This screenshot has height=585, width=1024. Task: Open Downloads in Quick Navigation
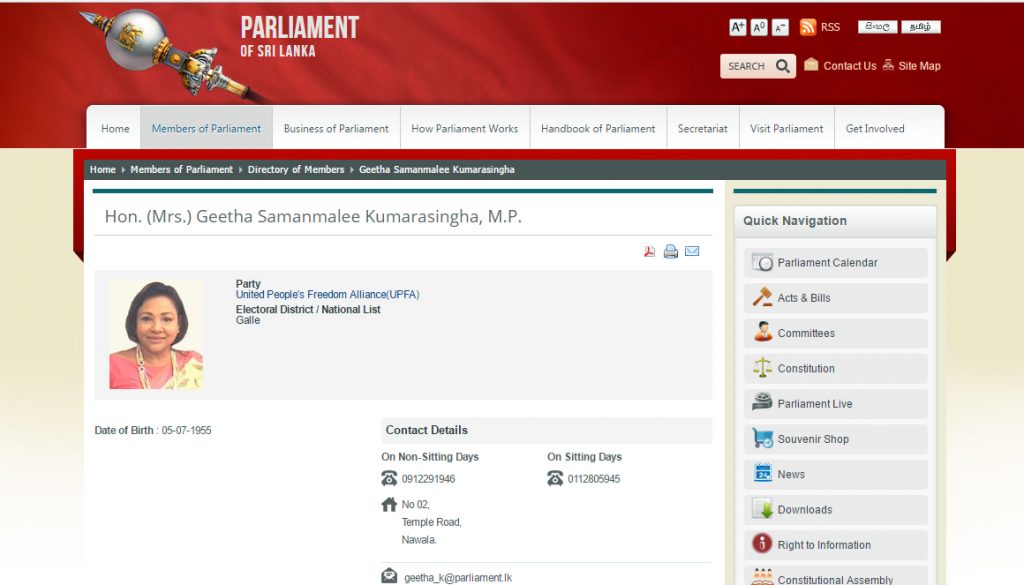point(836,509)
